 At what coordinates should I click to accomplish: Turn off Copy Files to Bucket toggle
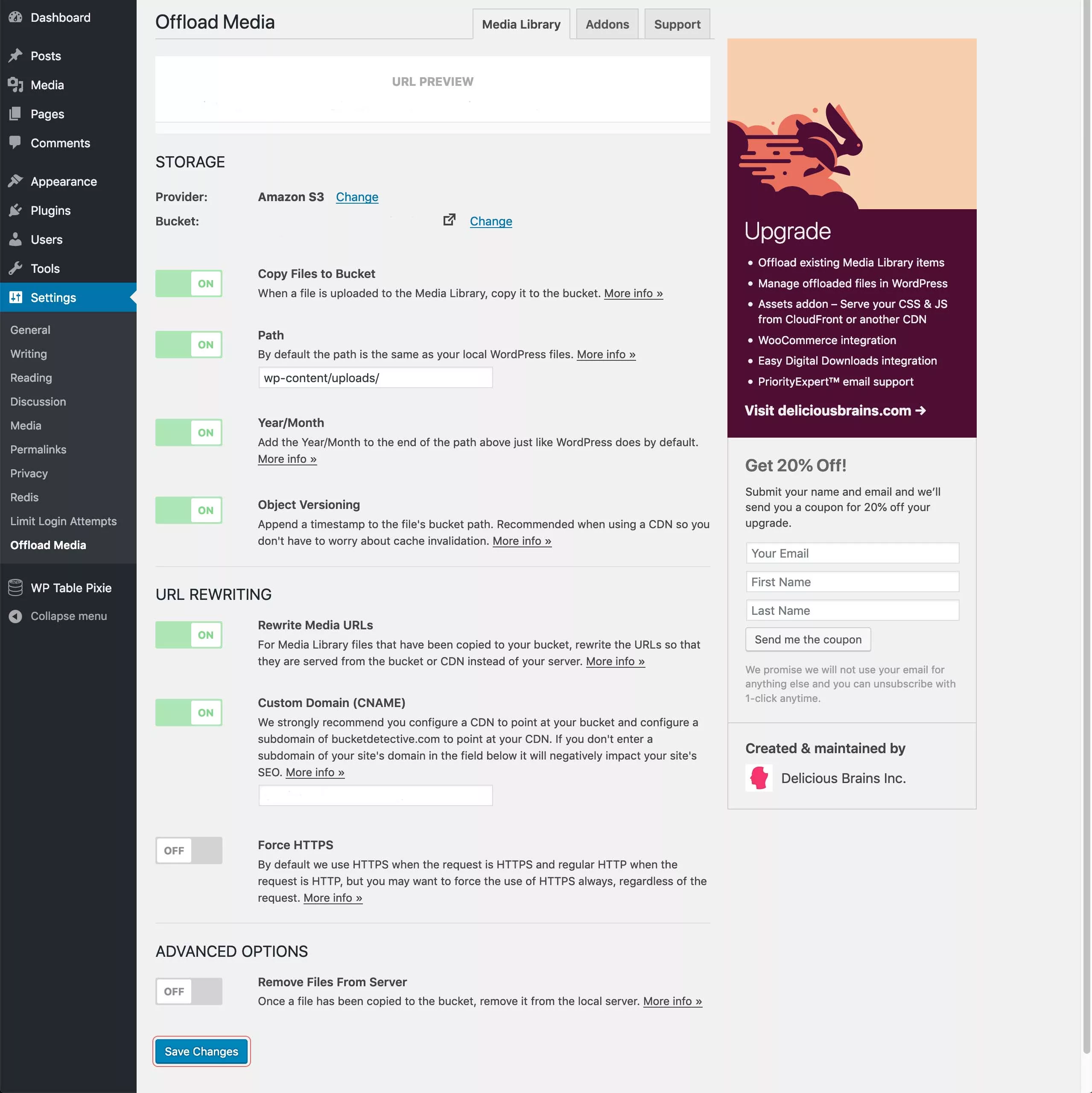tap(188, 283)
